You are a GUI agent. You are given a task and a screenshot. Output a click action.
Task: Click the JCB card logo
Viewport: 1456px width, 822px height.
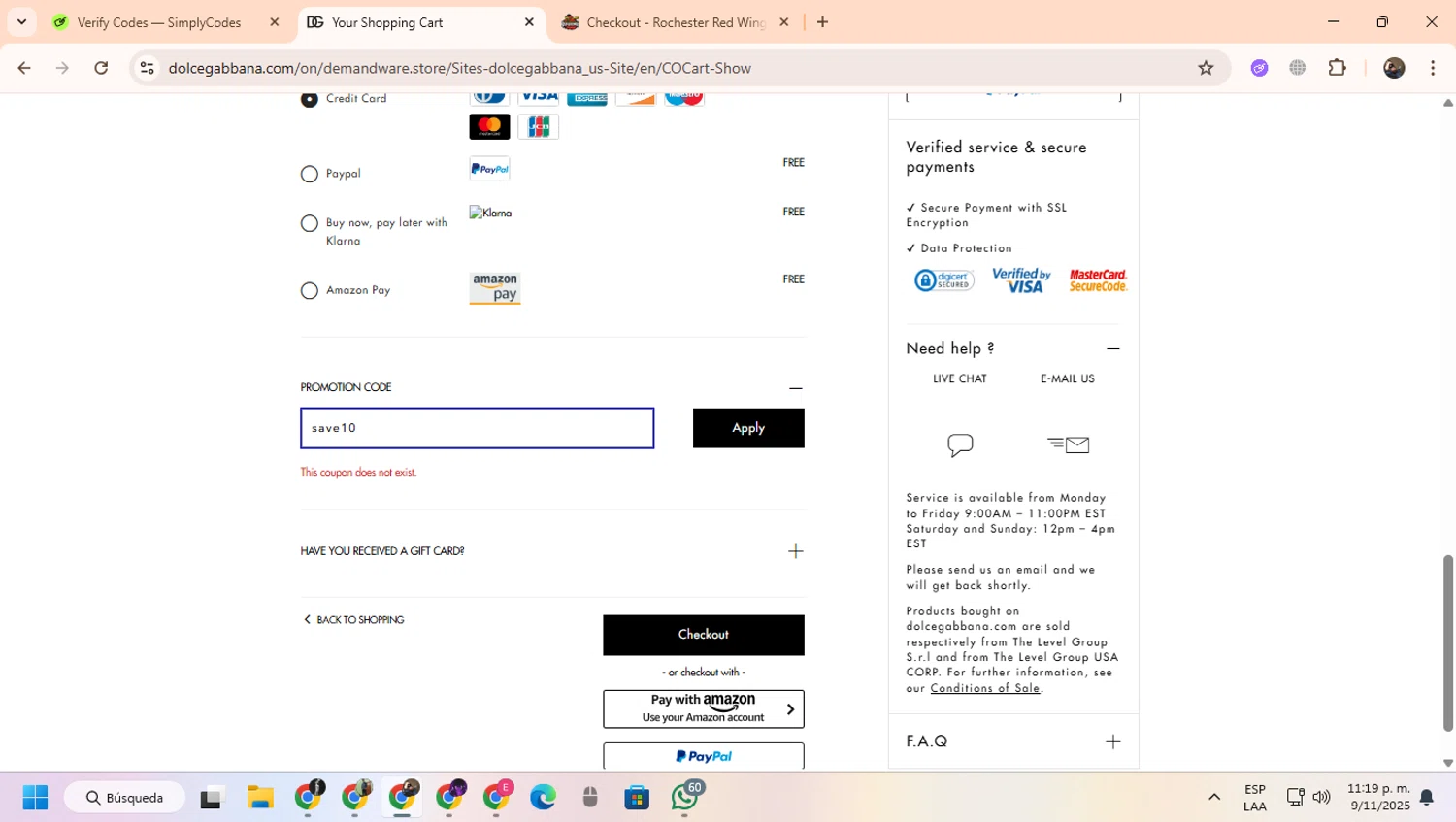(x=539, y=126)
